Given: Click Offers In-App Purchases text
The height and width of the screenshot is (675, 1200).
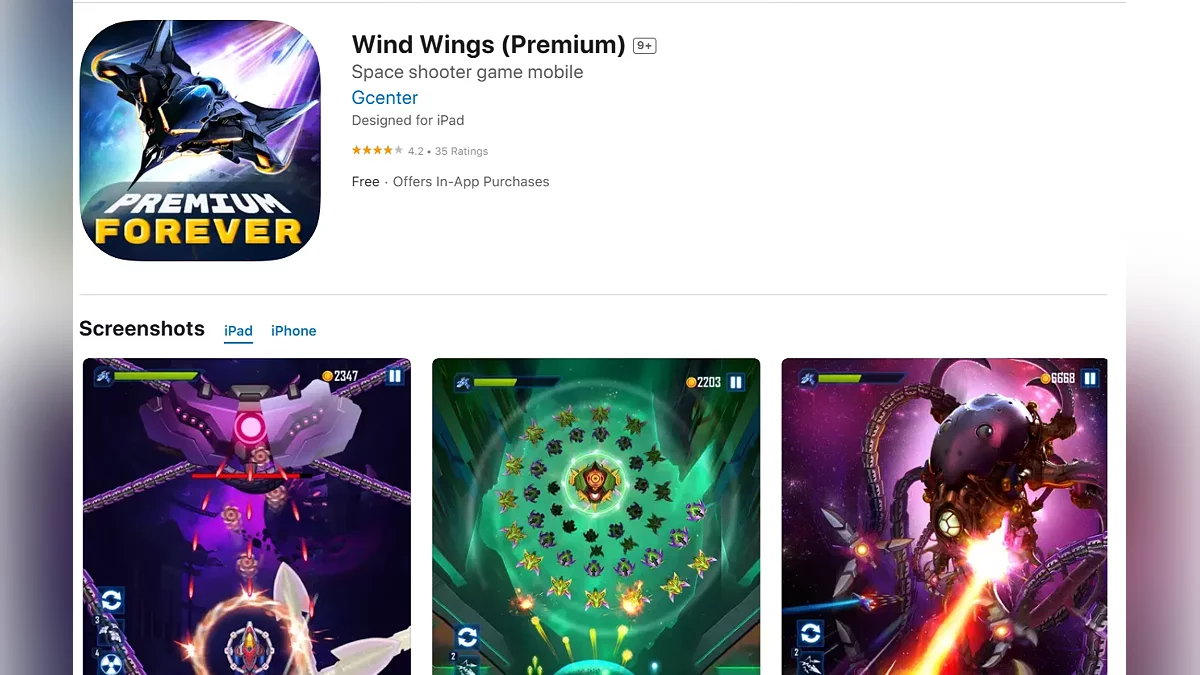Looking at the screenshot, I should 471,182.
